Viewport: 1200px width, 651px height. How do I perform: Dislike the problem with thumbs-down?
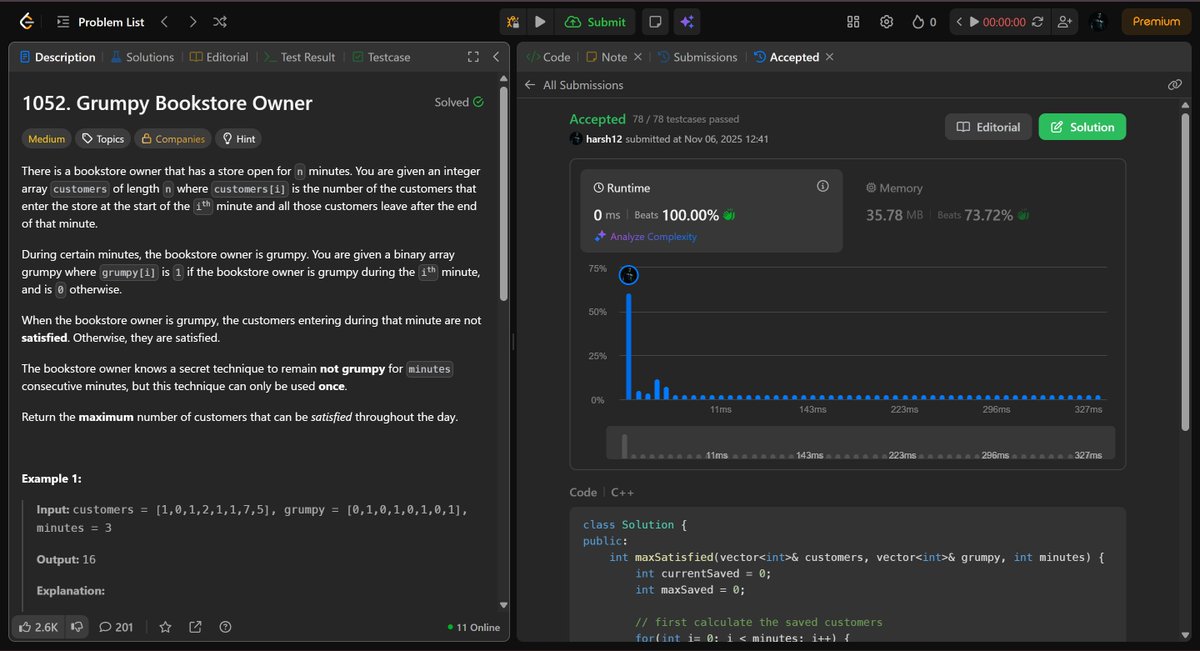pyautogui.click(x=78, y=627)
